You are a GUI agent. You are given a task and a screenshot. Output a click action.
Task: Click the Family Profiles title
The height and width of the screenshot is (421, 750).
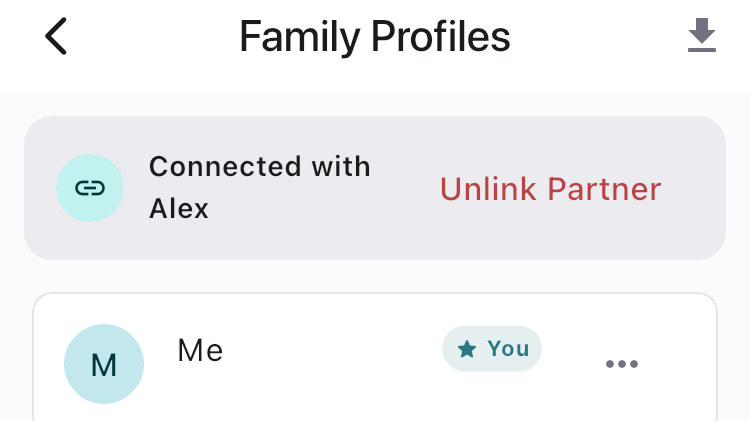click(x=375, y=36)
